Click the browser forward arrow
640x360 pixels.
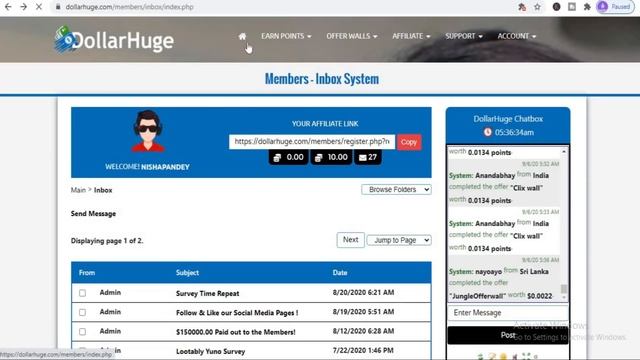tap(23, 7)
